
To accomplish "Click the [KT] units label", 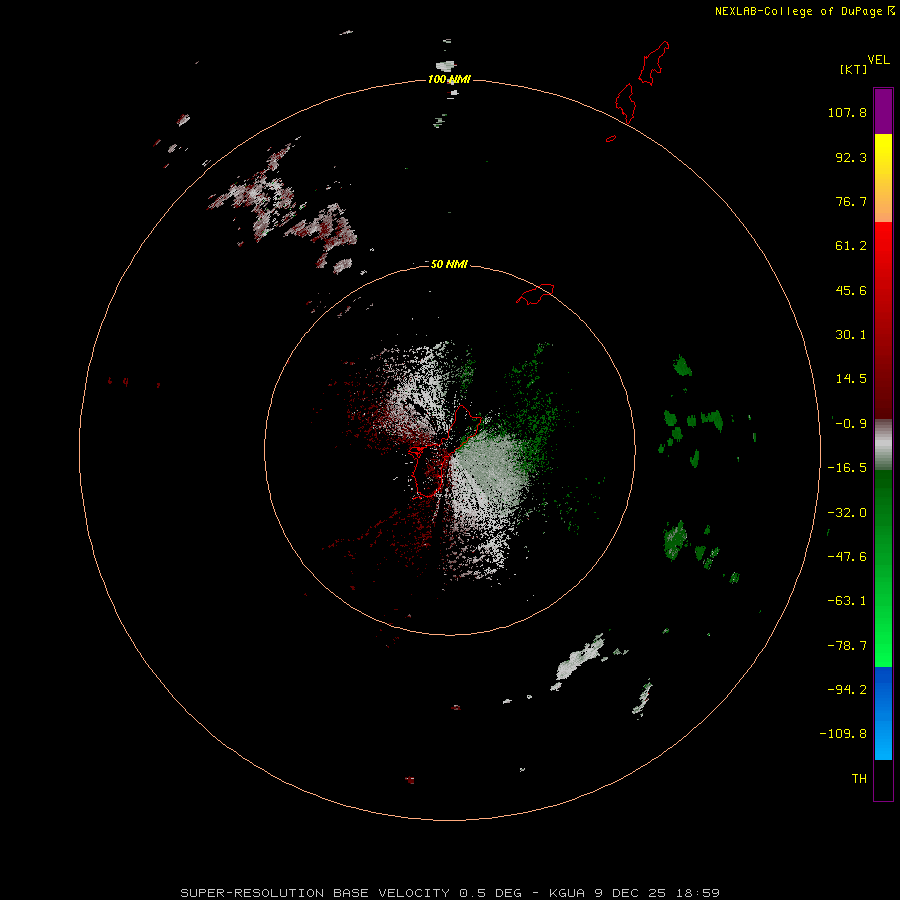I will [853, 69].
